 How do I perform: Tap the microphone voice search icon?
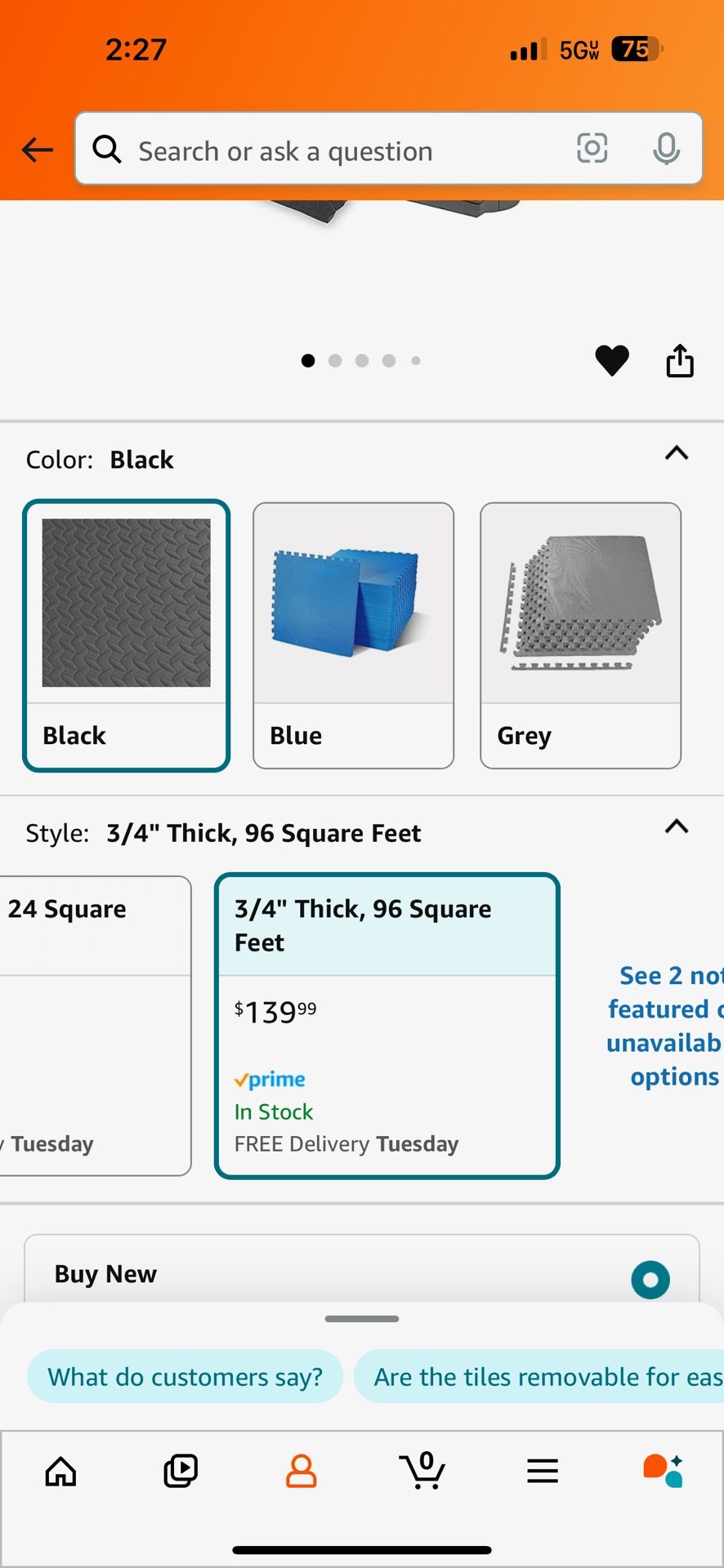(x=666, y=149)
